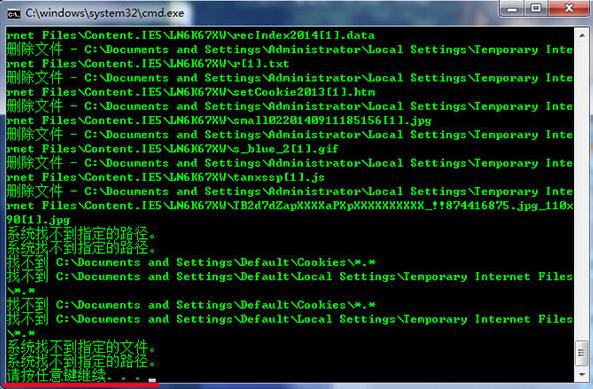Click the 系统找不到指定的文件 message line
Screen dimensions: 593x389
point(81,347)
